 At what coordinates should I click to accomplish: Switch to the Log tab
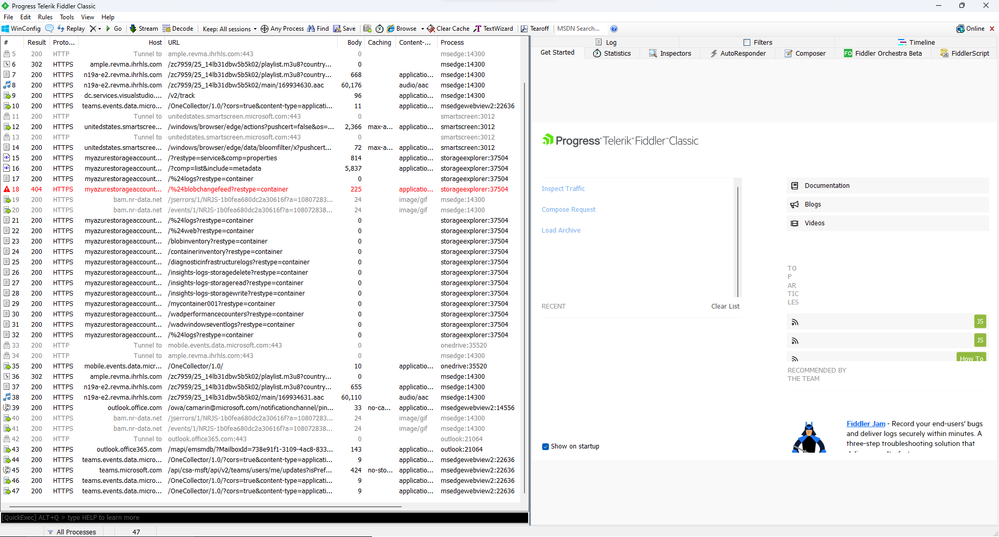pyautogui.click(x=605, y=42)
